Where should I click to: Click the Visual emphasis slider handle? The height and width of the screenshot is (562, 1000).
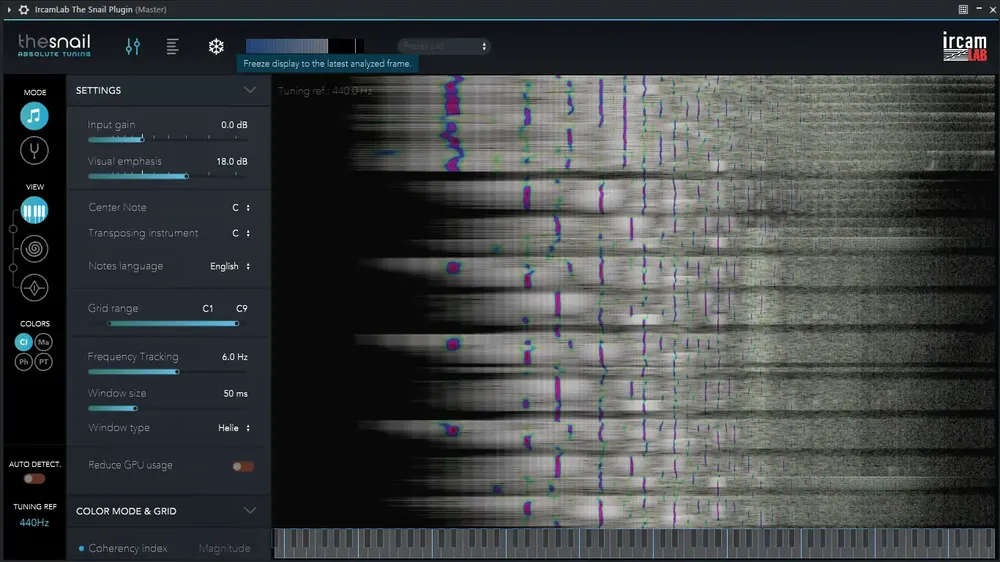pyautogui.click(x=186, y=176)
